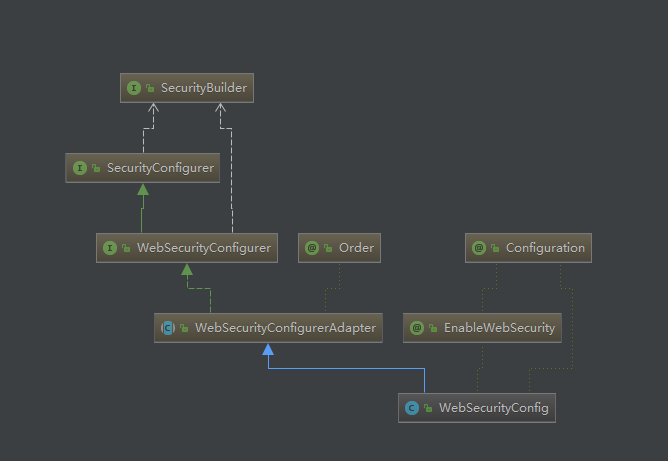
Task: Click the public visibility icon on WebSecurityConfig
Action: pyautogui.click(x=428, y=408)
